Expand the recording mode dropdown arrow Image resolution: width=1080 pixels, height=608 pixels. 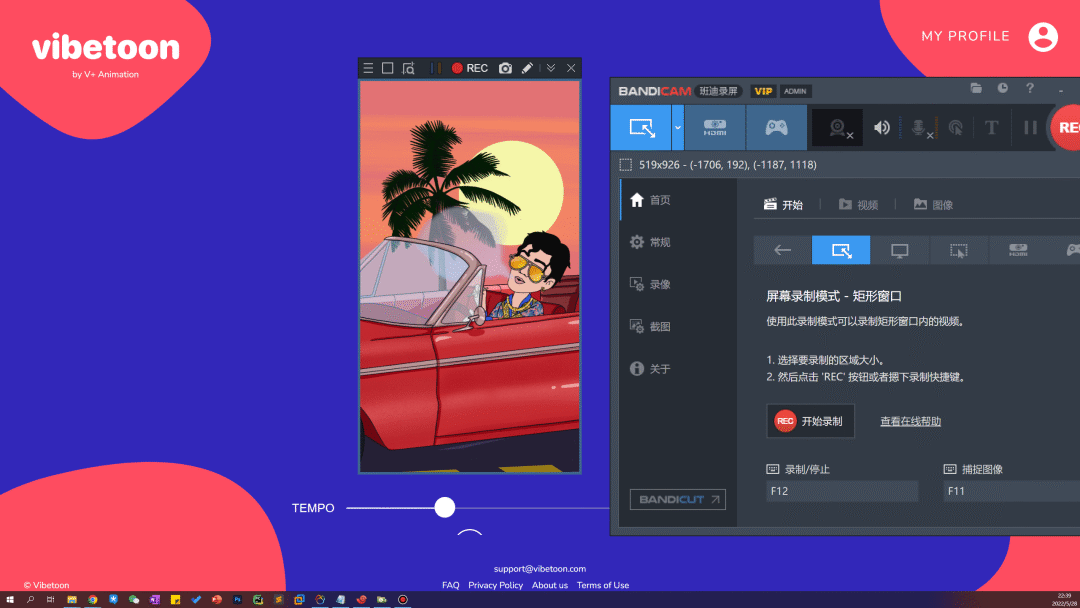pyautogui.click(x=677, y=127)
